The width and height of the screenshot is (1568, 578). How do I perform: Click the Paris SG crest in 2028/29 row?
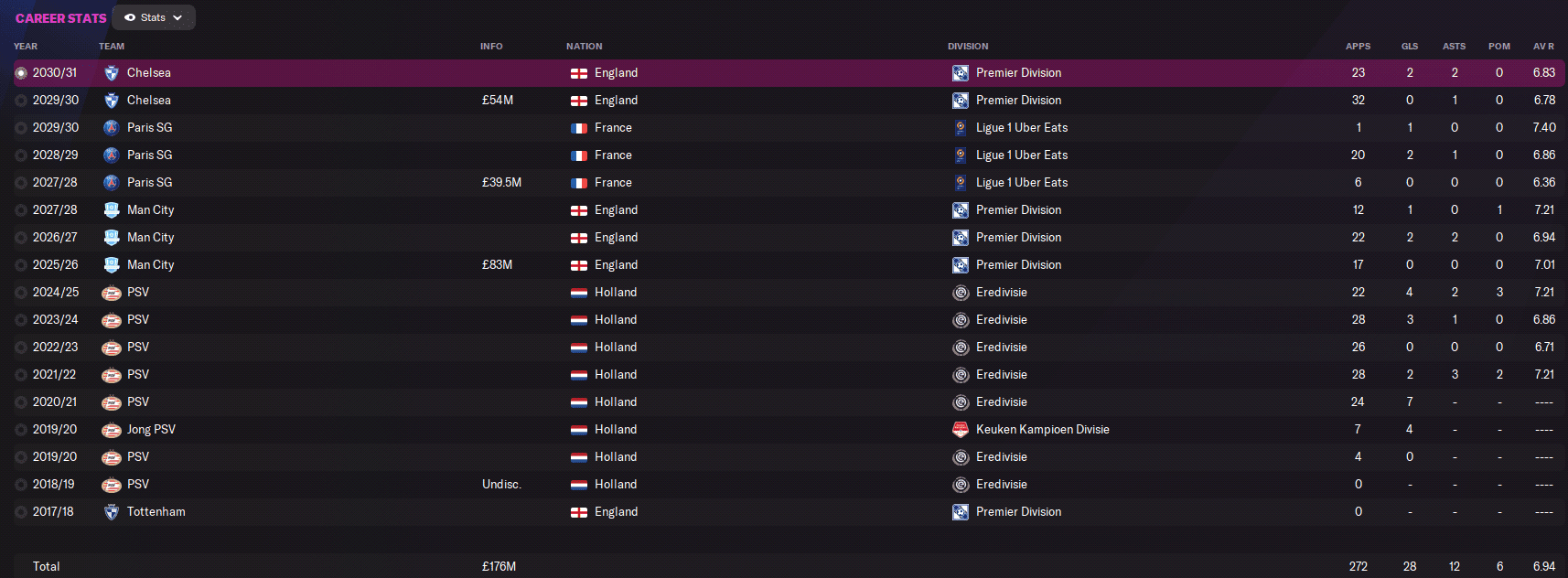click(112, 155)
